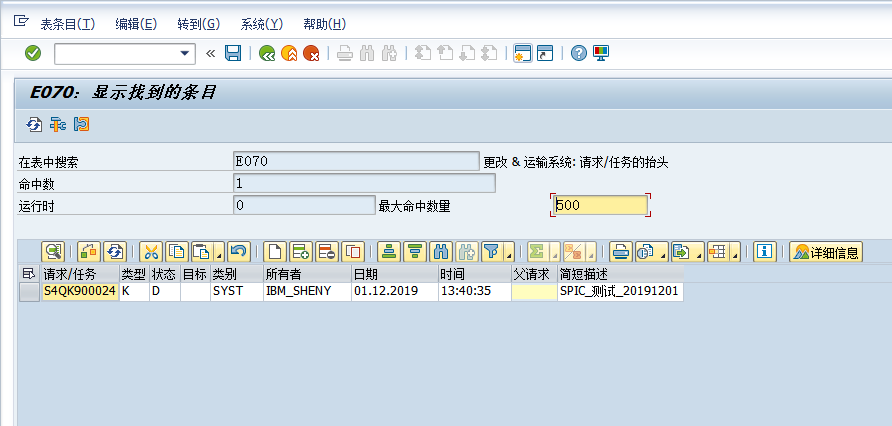Click the 01.12.2019 date cell
892x426 pixels.
click(395, 292)
